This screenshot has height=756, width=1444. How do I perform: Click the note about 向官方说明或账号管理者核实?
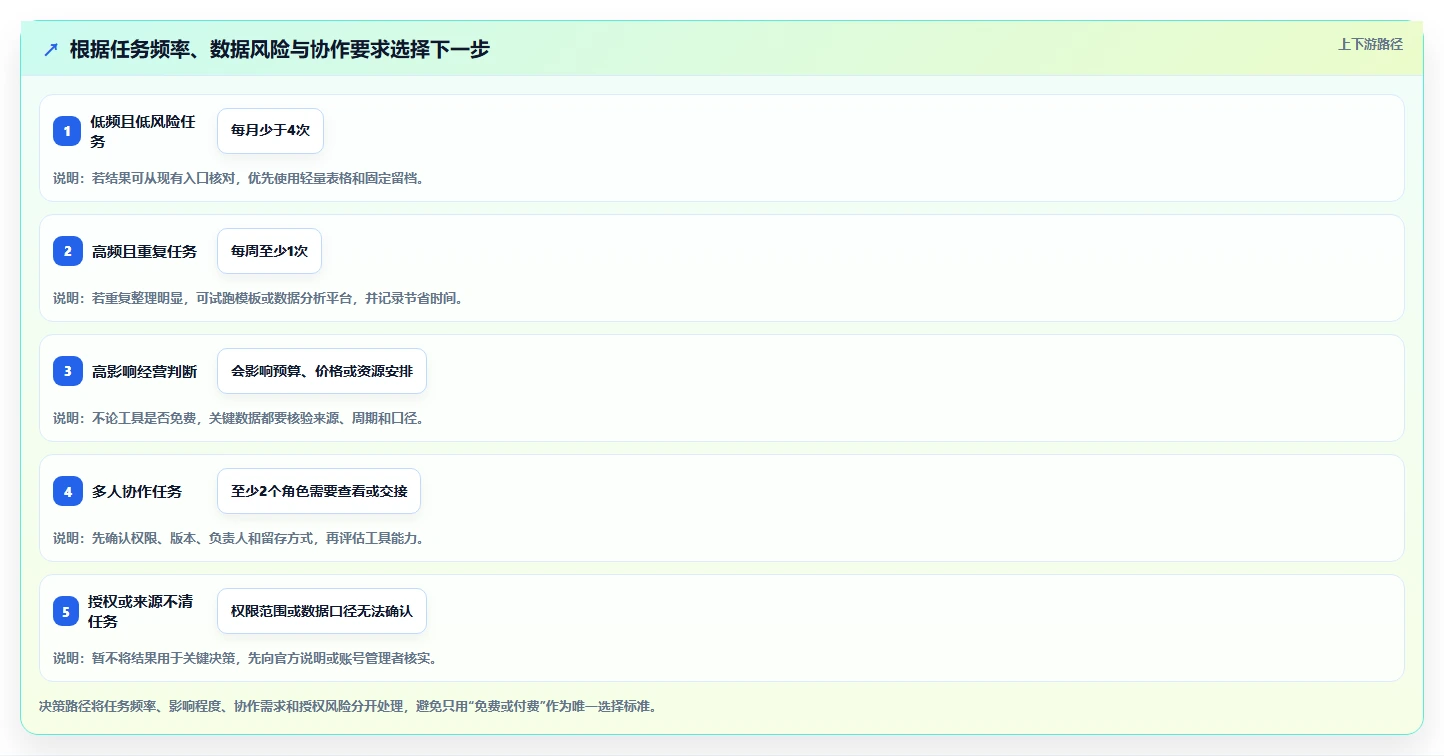pyautogui.click(x=245, y=658)
